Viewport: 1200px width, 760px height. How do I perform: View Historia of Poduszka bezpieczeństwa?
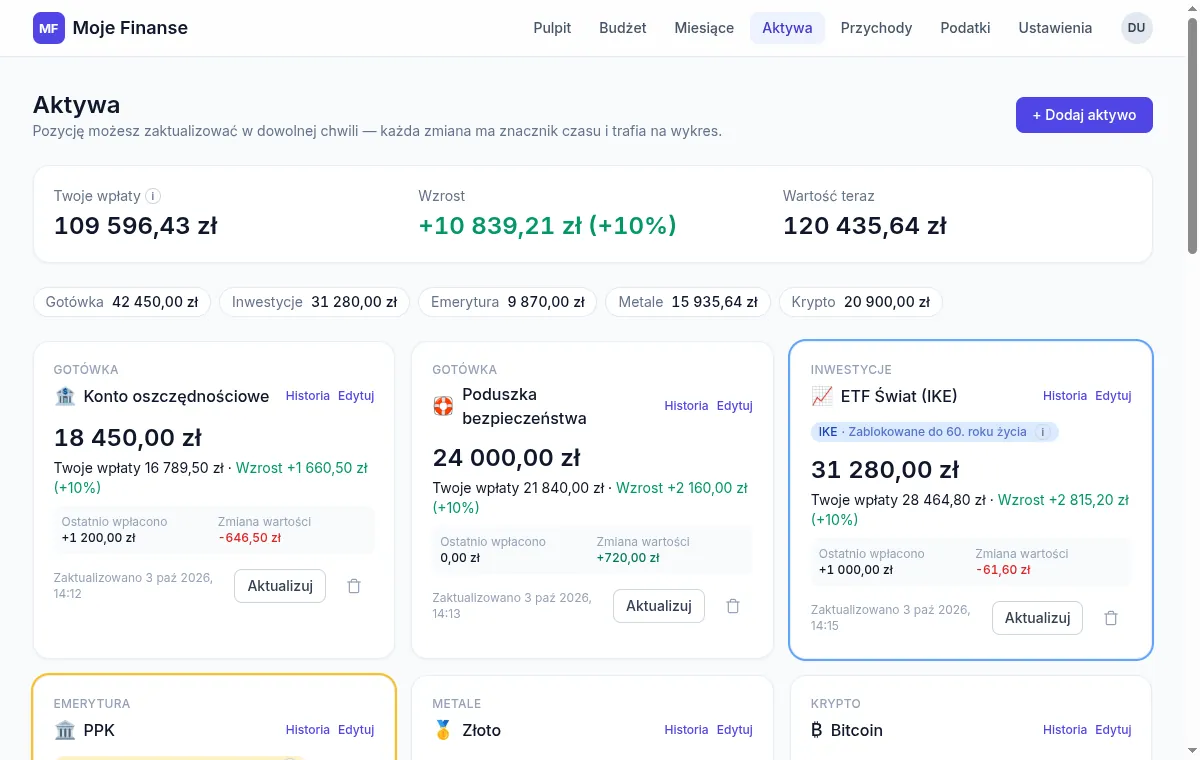pos(686,406)
